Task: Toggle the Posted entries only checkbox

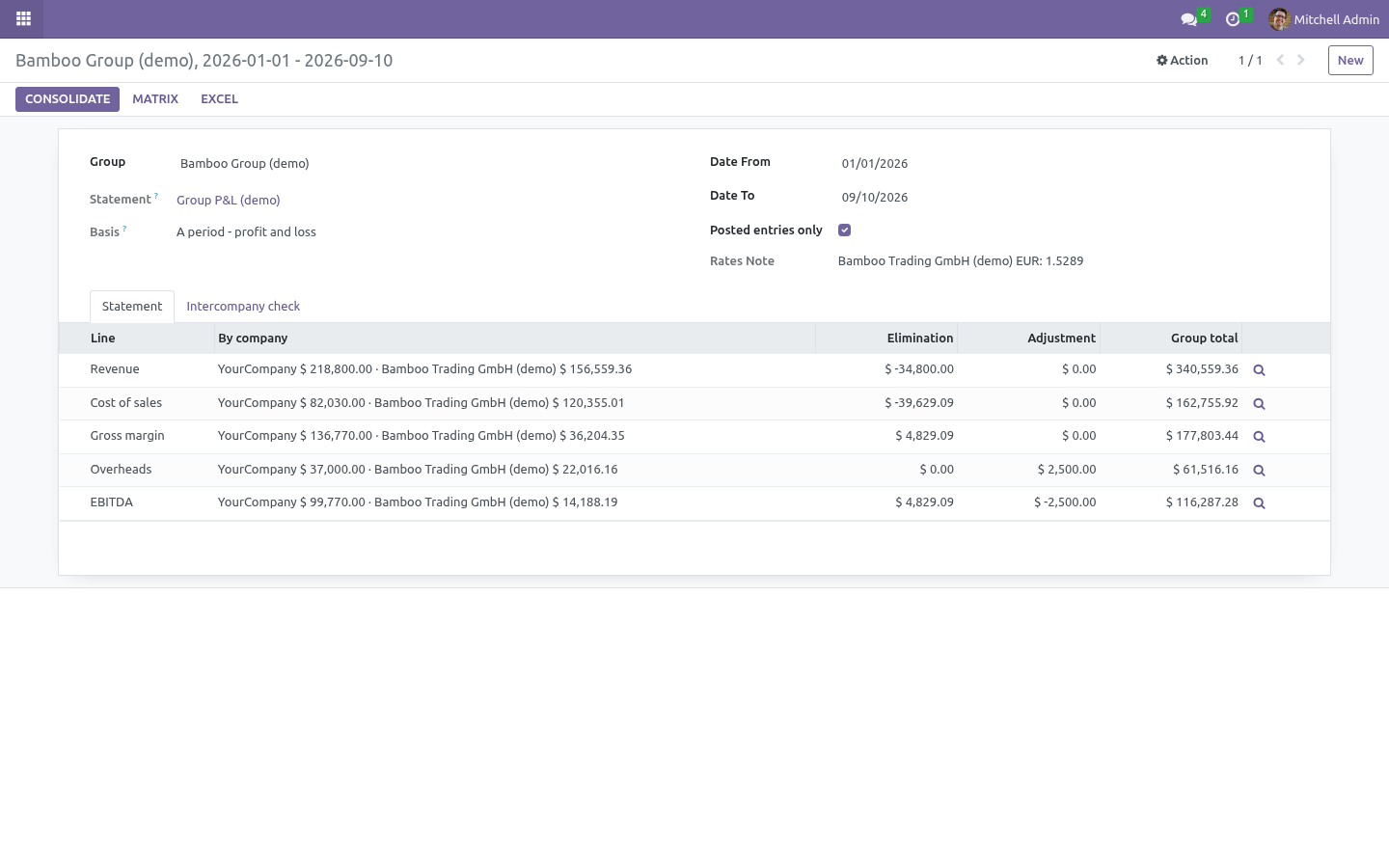Action: click(x=845, y=231)
